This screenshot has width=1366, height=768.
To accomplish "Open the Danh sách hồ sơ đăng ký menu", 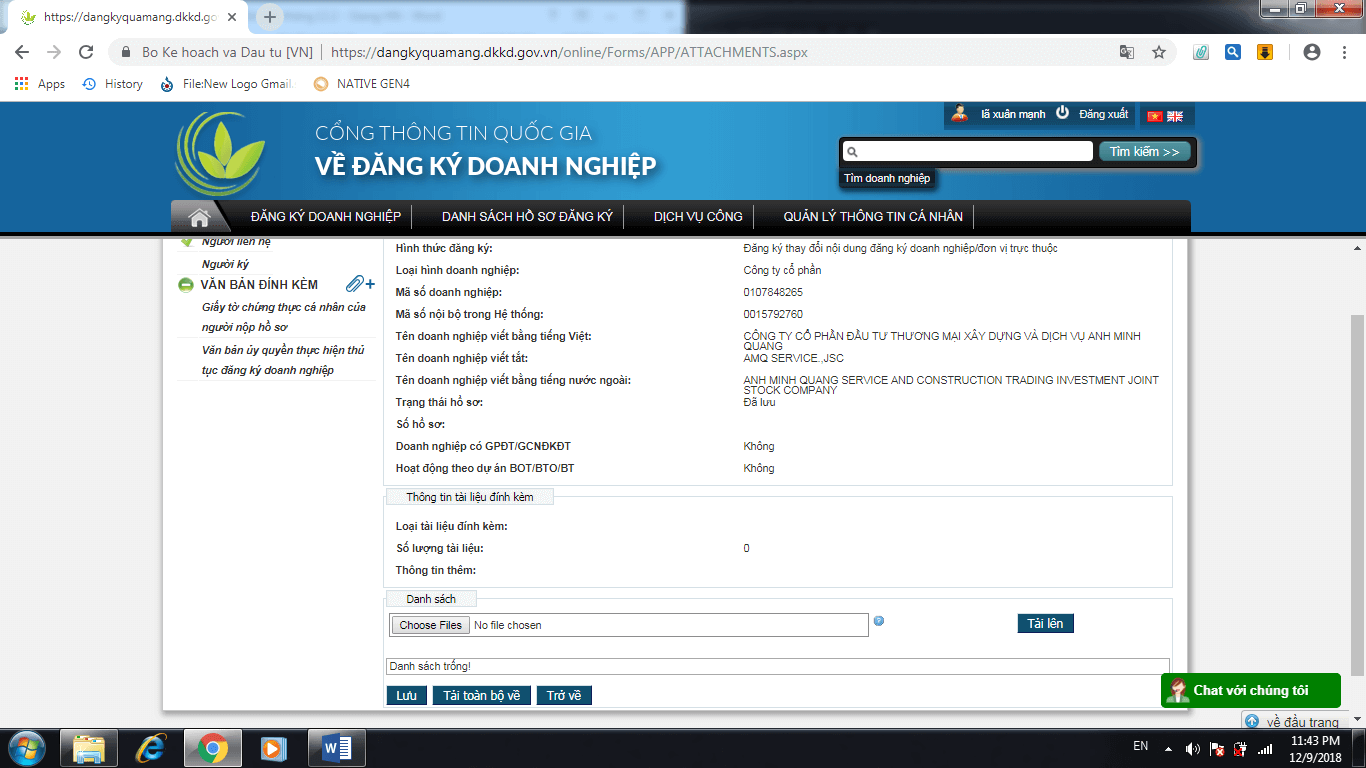I will click(526, 217).
